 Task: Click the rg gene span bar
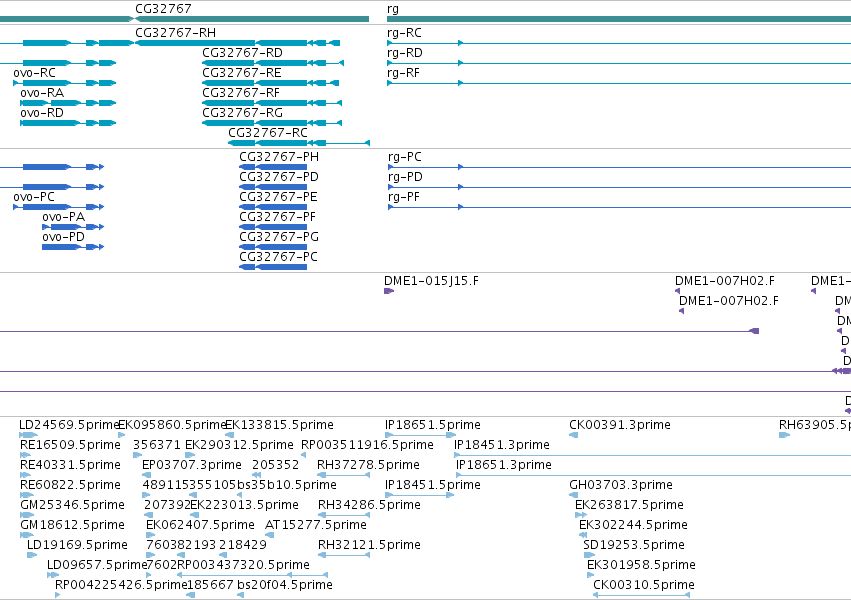(x=619, y=20)
